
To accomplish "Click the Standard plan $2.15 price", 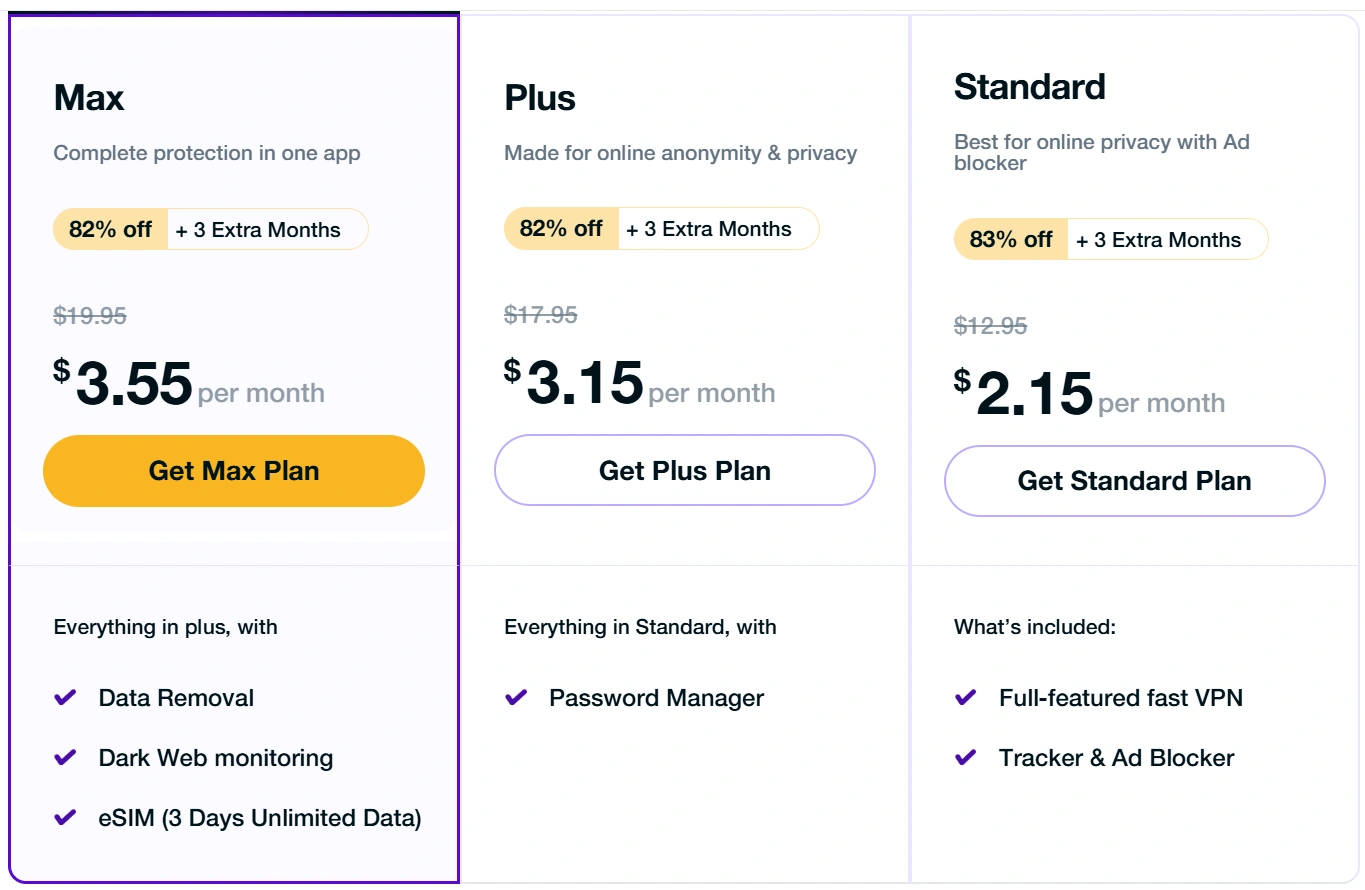I will [1034, 394].
